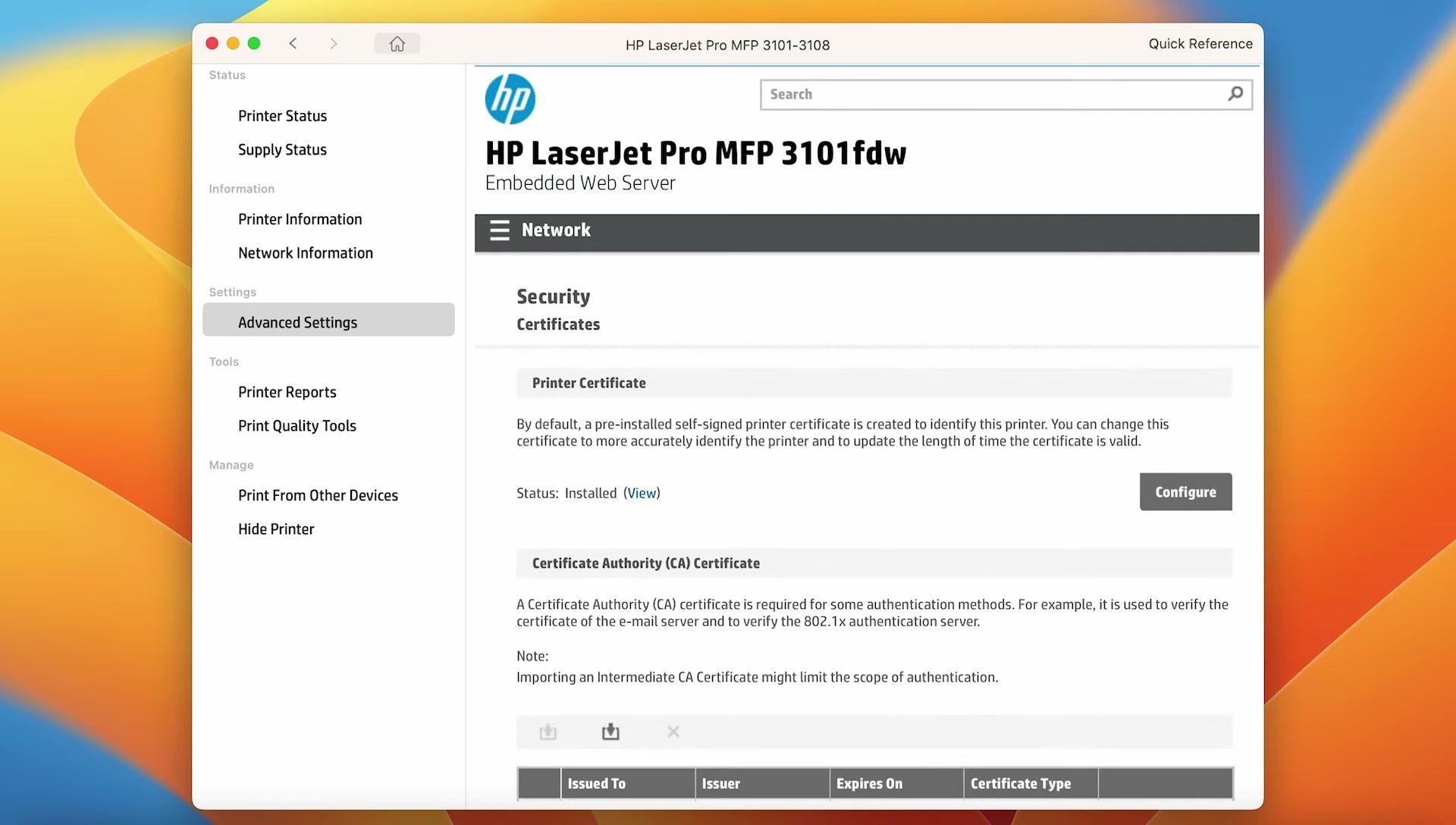The image size is (1456, 825).
Task: Click the Security heading
Action: point(554,297)
